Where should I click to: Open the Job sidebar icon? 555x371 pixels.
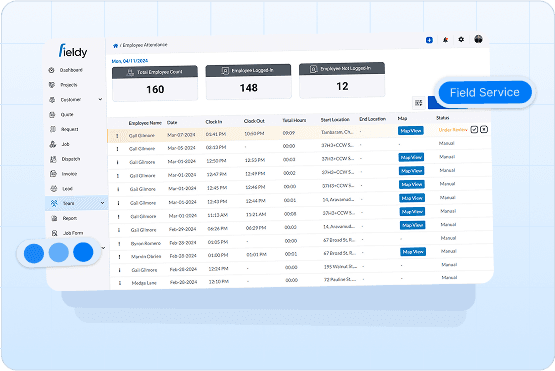point(53,144)
